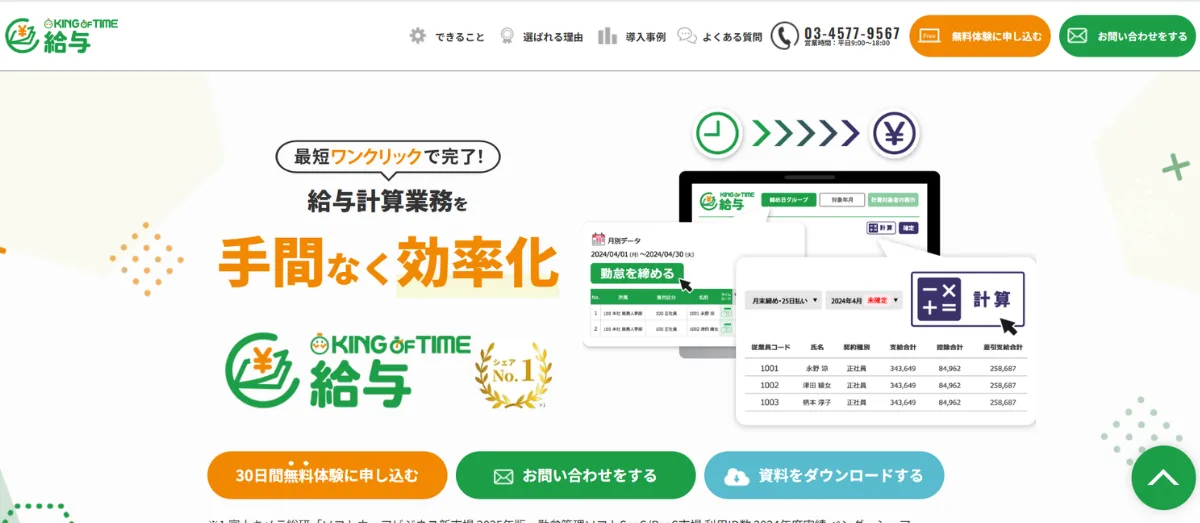Select the 対象年月 tab on monitor
The width and height of the screenshot is (1200, 523).
[841, 199]
